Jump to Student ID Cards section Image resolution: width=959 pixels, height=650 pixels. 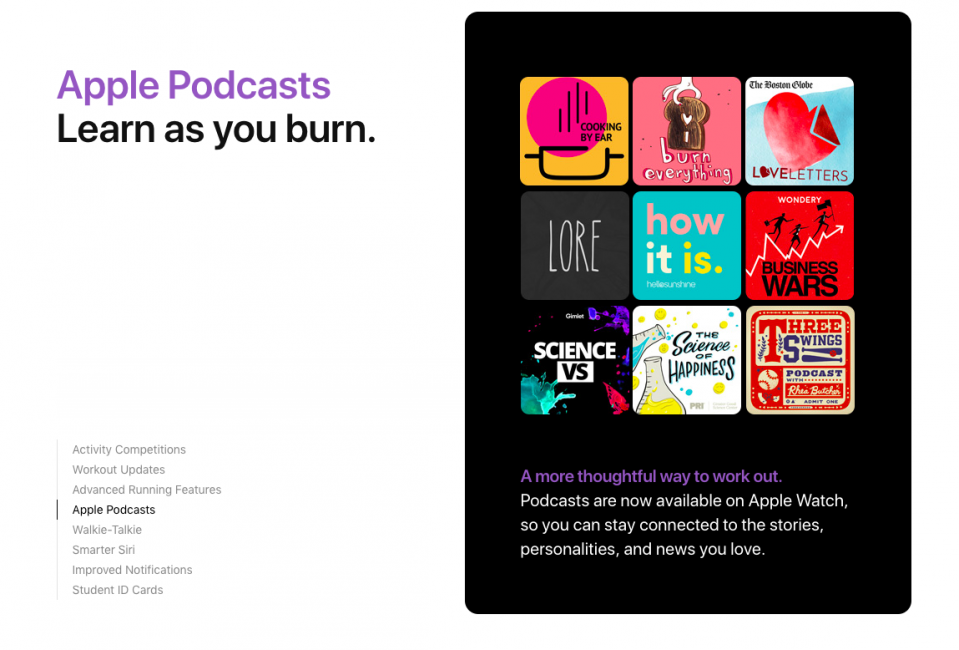[117, 590]
